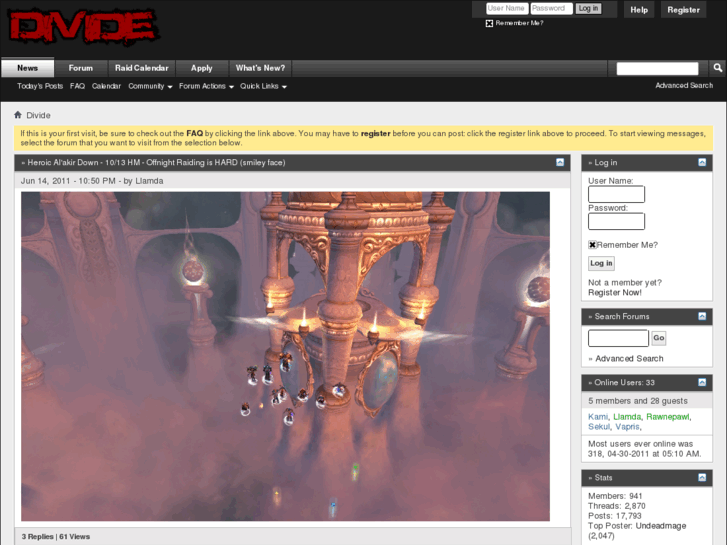Open the Calendar link in subnav
This screenshot has width=727, height=545.
point(106,86)
